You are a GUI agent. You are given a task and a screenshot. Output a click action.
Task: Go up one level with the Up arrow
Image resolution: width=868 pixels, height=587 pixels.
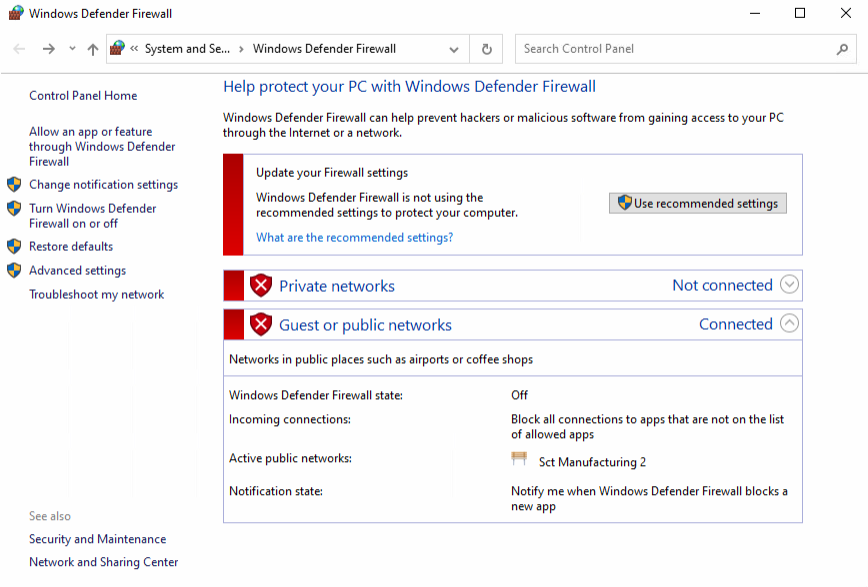tap(93, 49)
